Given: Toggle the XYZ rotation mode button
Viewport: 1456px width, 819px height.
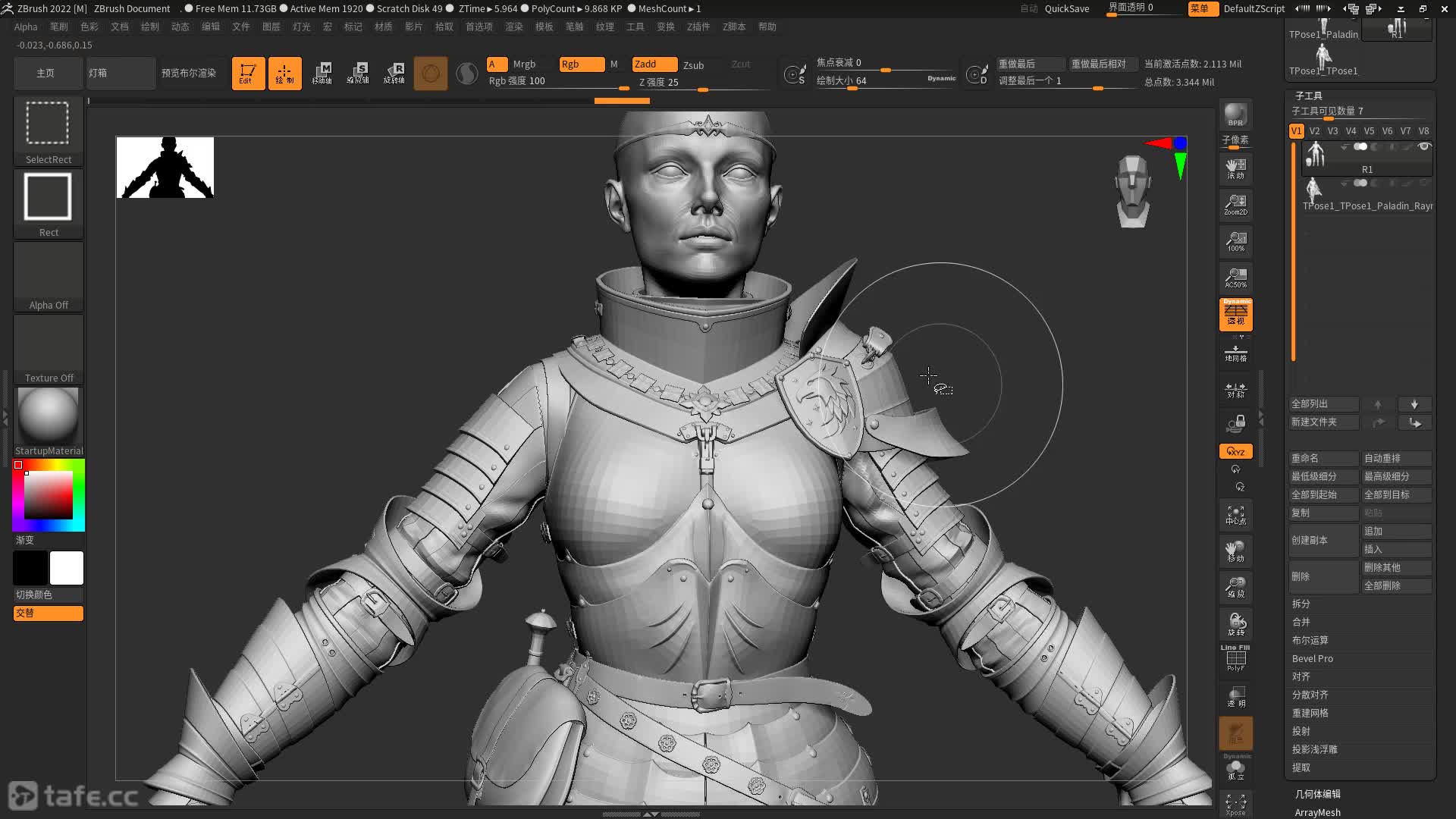Looking at the screenshot, I should point(1235,451).
